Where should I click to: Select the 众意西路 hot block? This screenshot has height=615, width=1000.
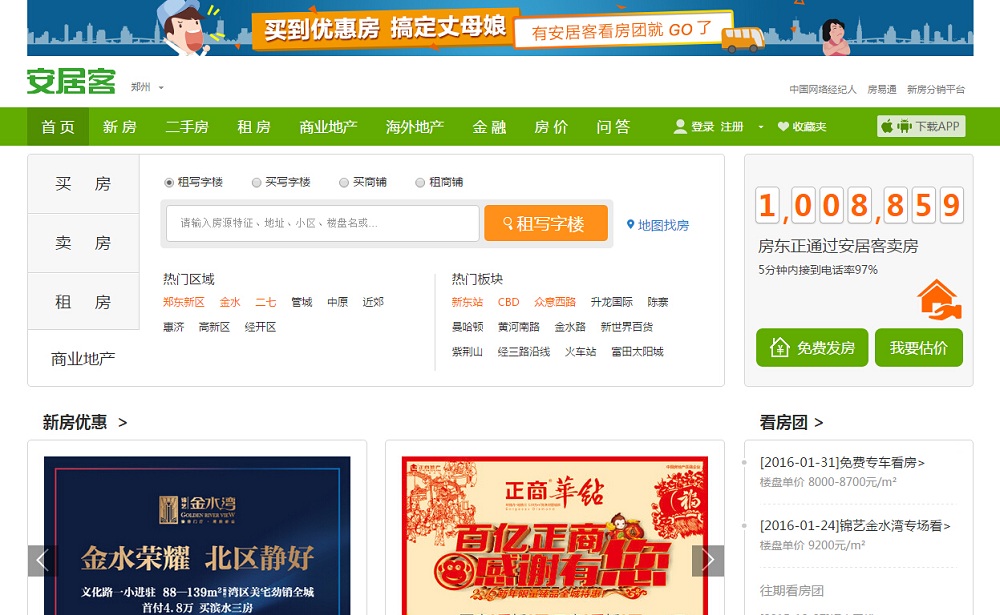coord(555,302)
